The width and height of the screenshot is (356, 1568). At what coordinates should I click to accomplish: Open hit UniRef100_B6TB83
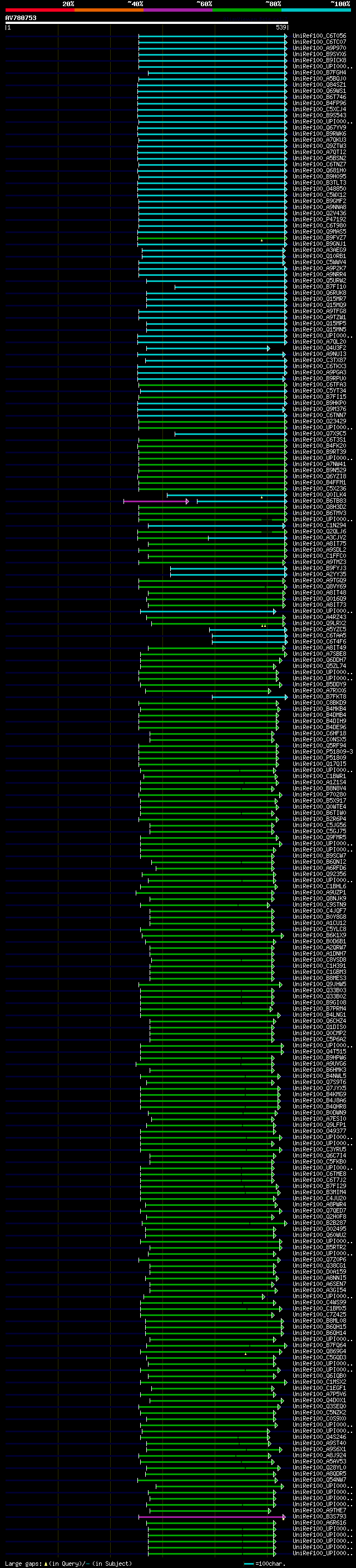coord(319,501)
